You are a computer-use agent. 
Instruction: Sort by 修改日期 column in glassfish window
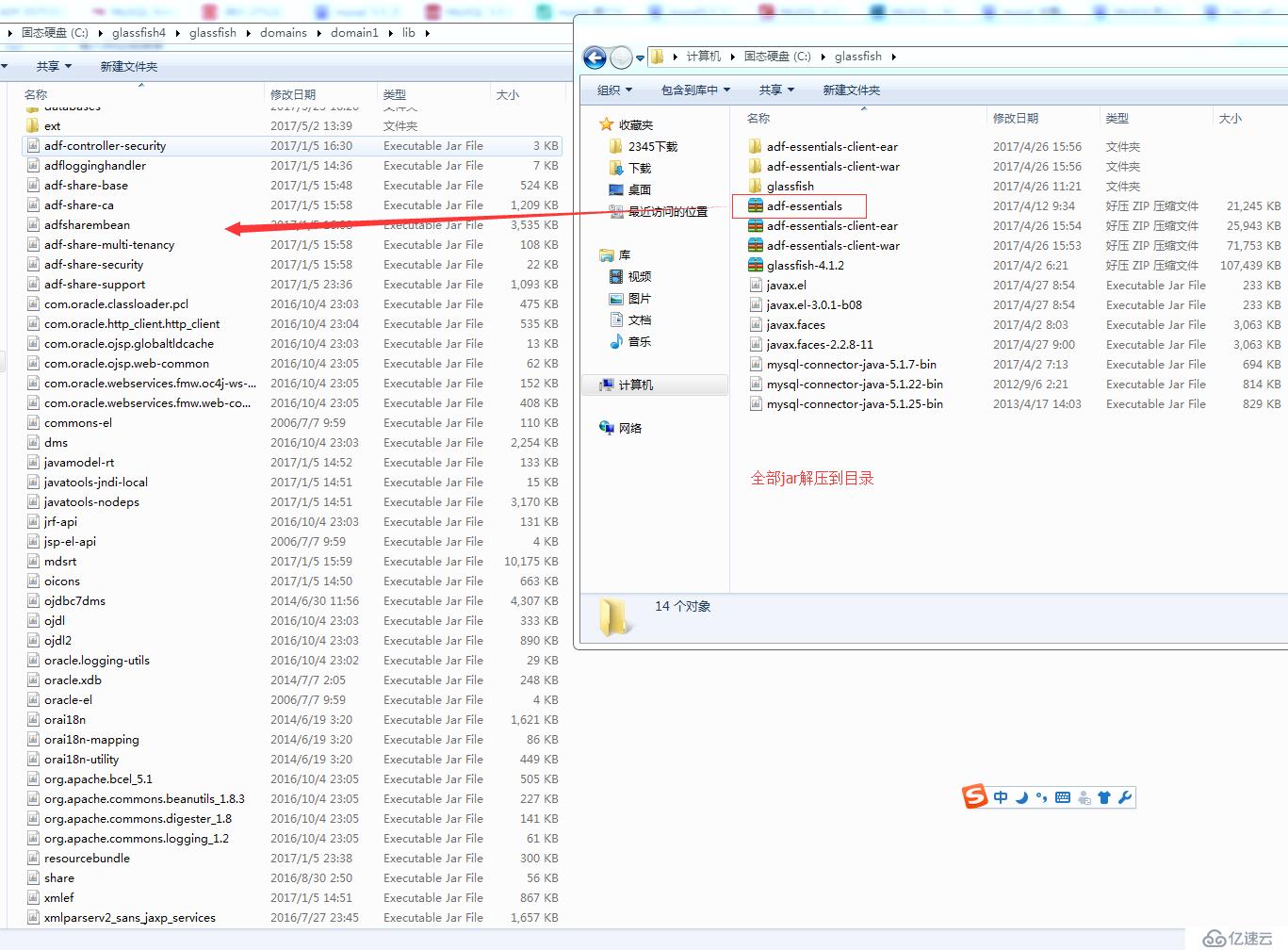click(1016, 119)
